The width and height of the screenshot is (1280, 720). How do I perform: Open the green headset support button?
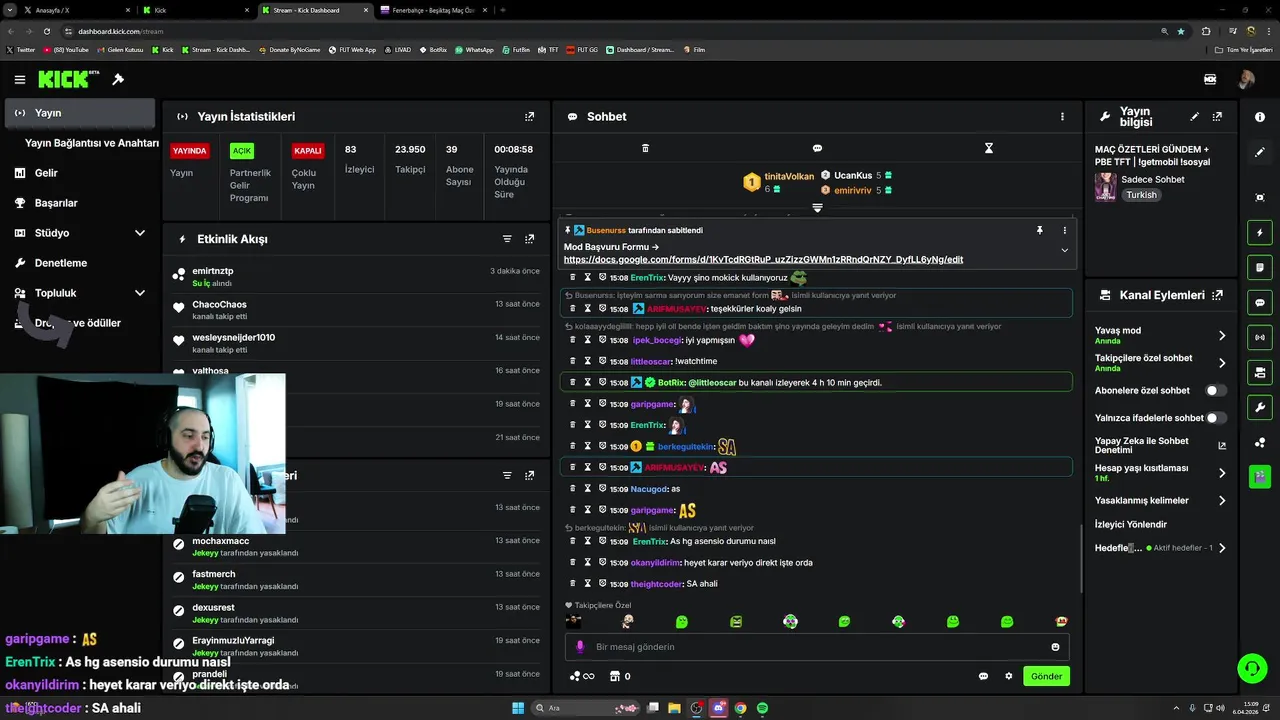pyautogui.click(x=1251, y=667)
